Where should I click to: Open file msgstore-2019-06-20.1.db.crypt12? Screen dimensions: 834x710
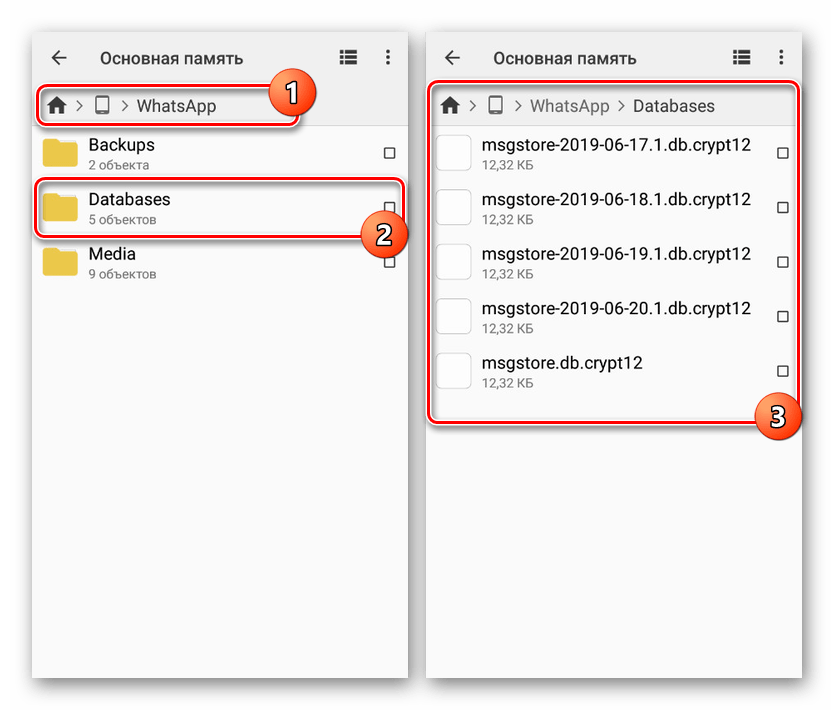[x=616, y=308]
